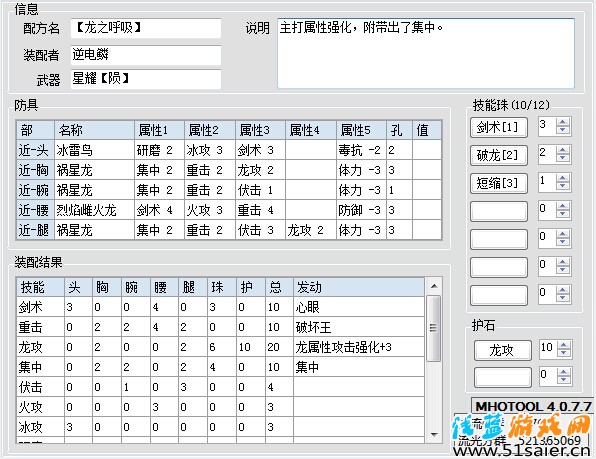Click the empty second charm skill button
Viewport: 596px width, 459px height.
click(x=502, y=378)
